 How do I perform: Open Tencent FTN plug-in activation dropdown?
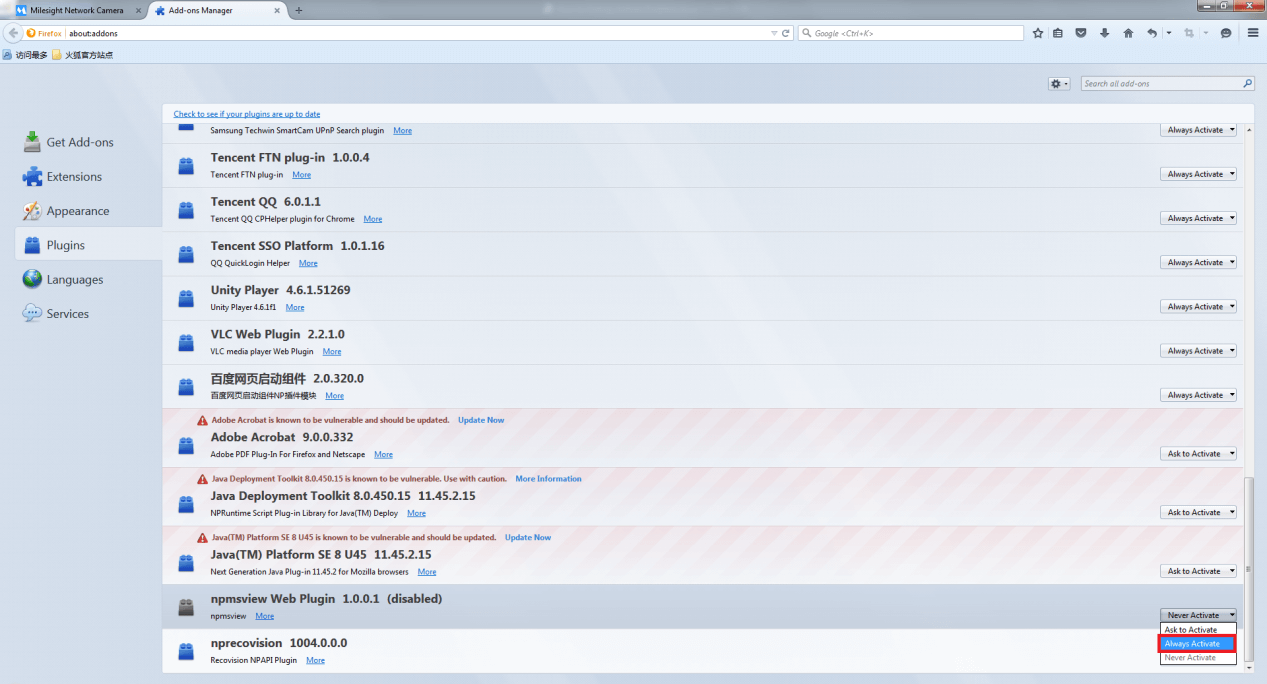[x=1199, y=174]
